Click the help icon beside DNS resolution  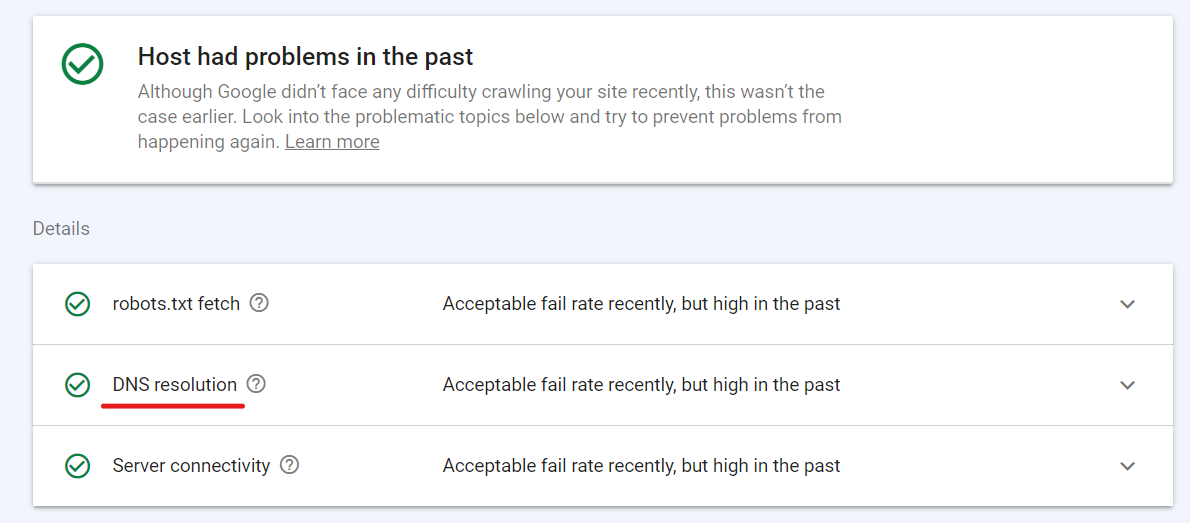(257, 384)
